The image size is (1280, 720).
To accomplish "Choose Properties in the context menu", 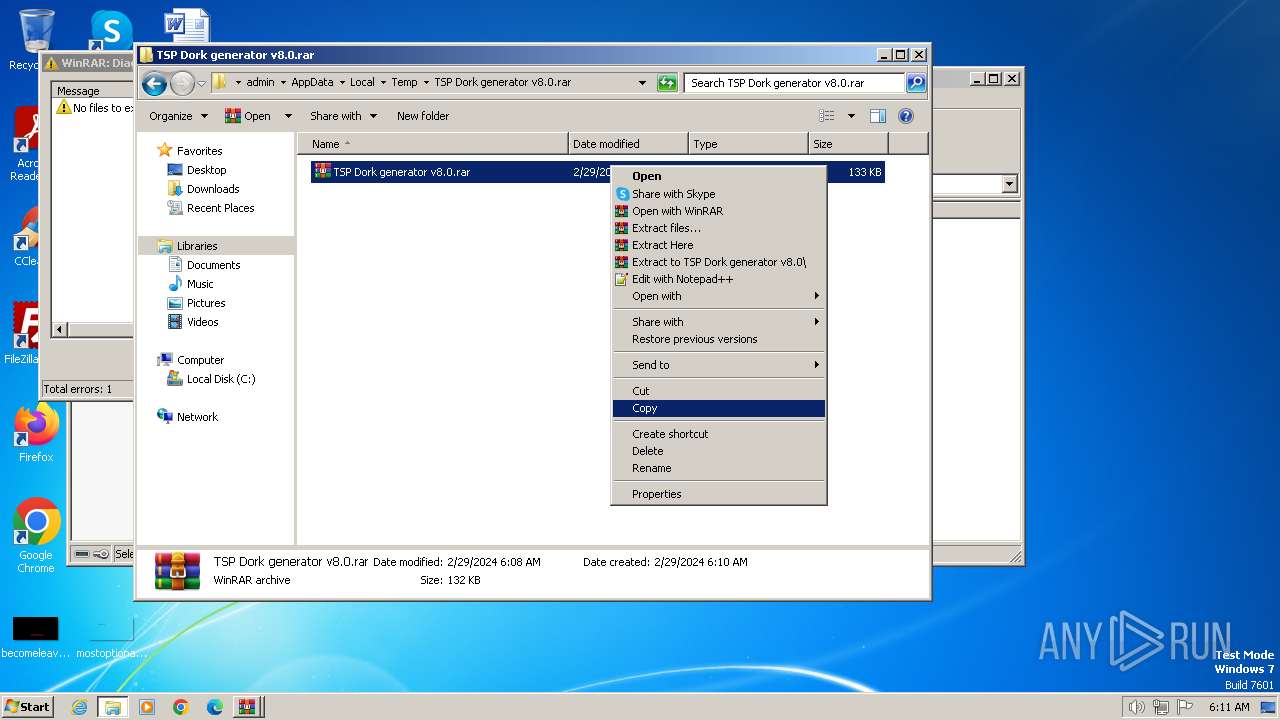I will (719, 494).
